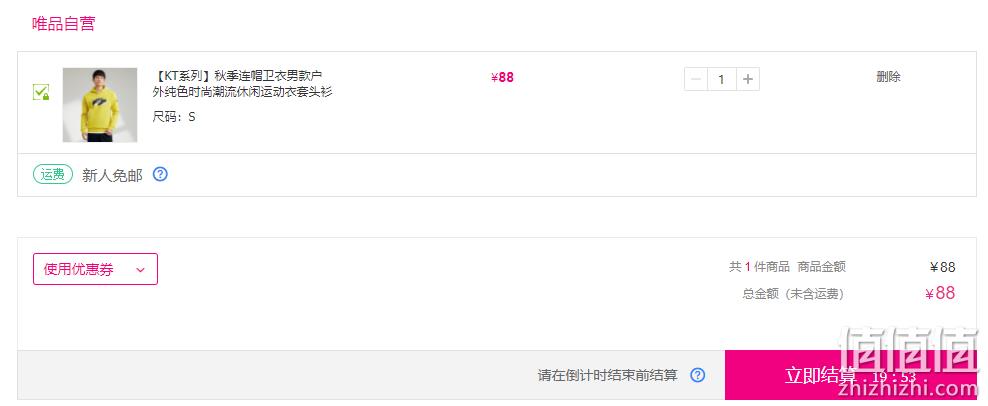Click the 共1件商品 商品金额 summary text
This screenshot has height=406, width=988.
787,267
